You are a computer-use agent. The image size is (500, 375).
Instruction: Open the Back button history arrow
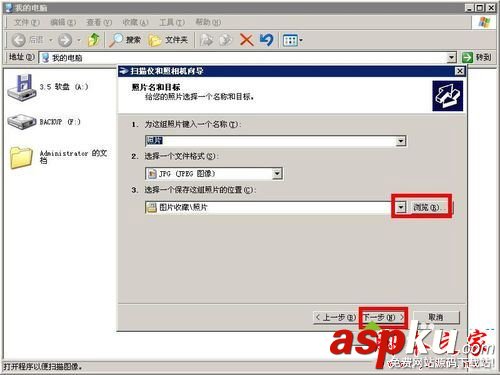(x=51, y=40)
